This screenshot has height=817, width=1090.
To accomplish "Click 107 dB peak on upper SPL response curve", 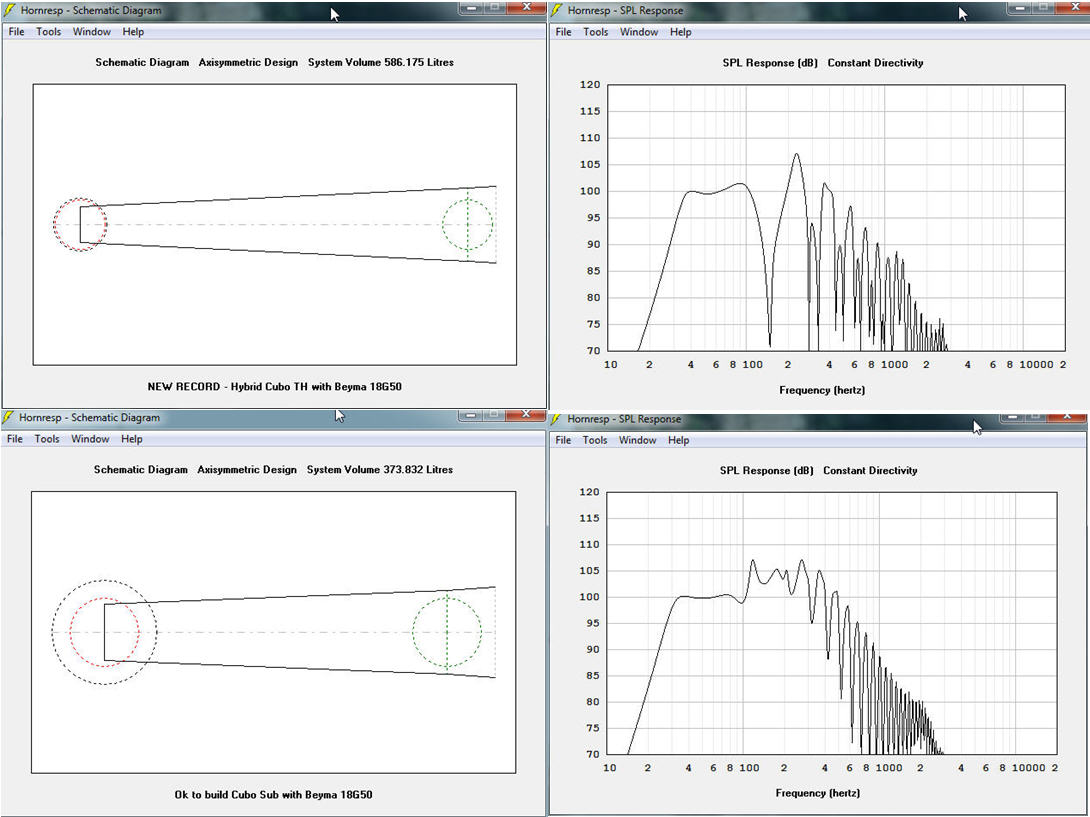I will click(797, 154).
